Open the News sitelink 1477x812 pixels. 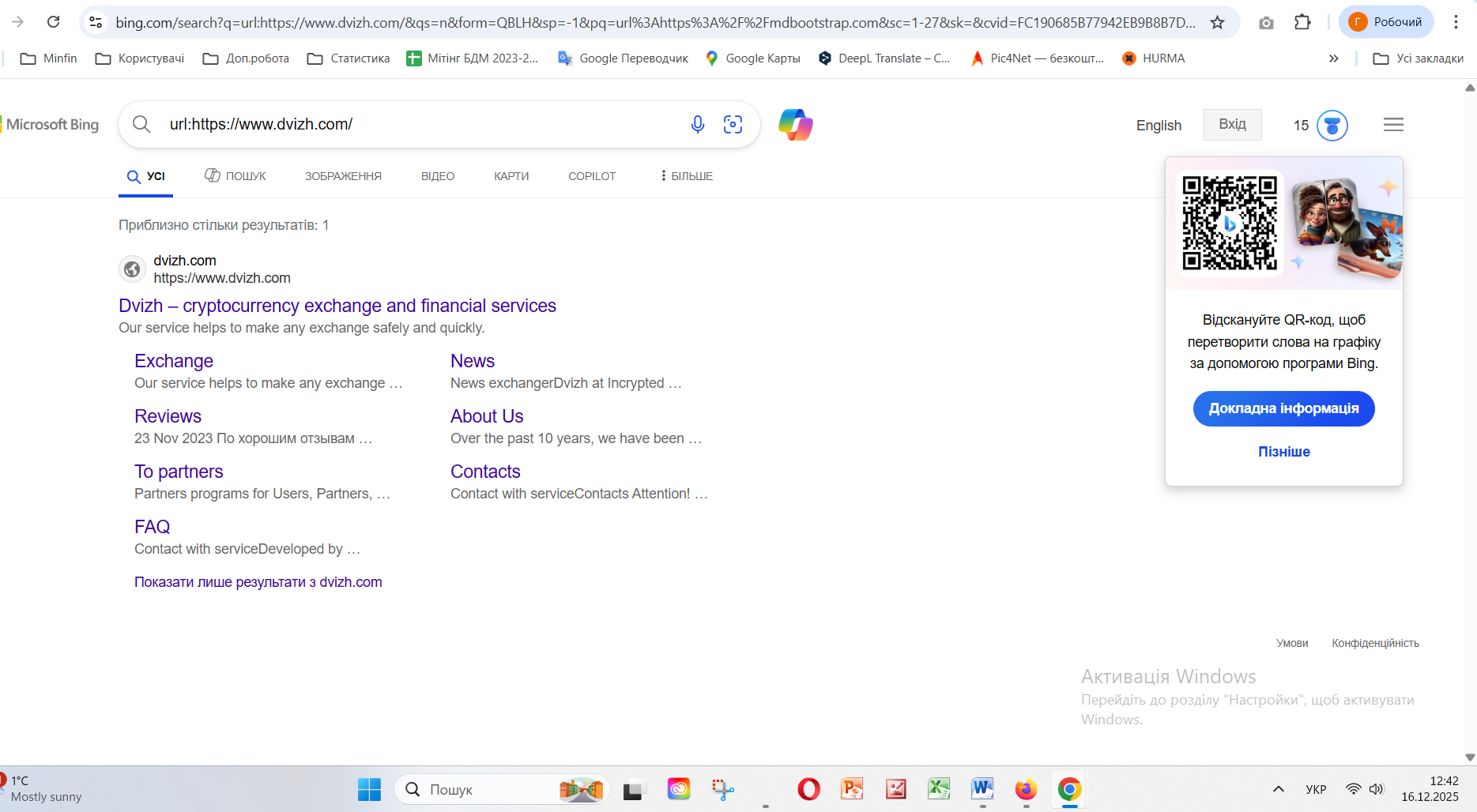click(x=473, y=361)
